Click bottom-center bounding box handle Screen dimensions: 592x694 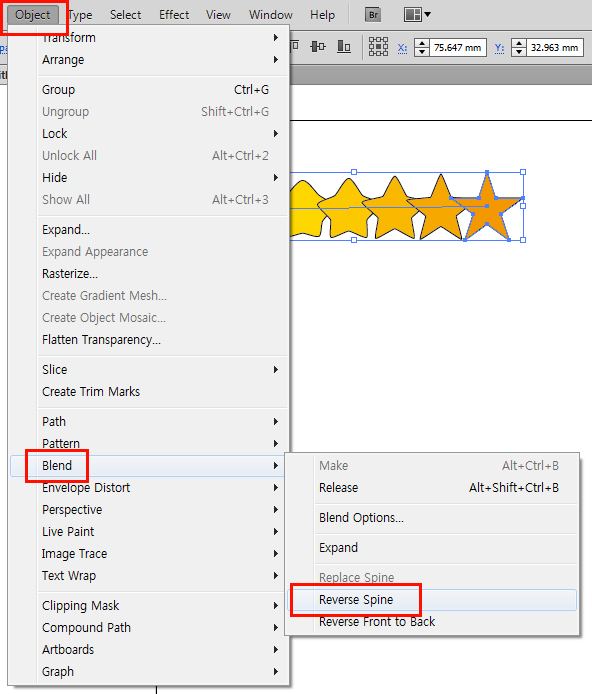(x=354, y=240)
